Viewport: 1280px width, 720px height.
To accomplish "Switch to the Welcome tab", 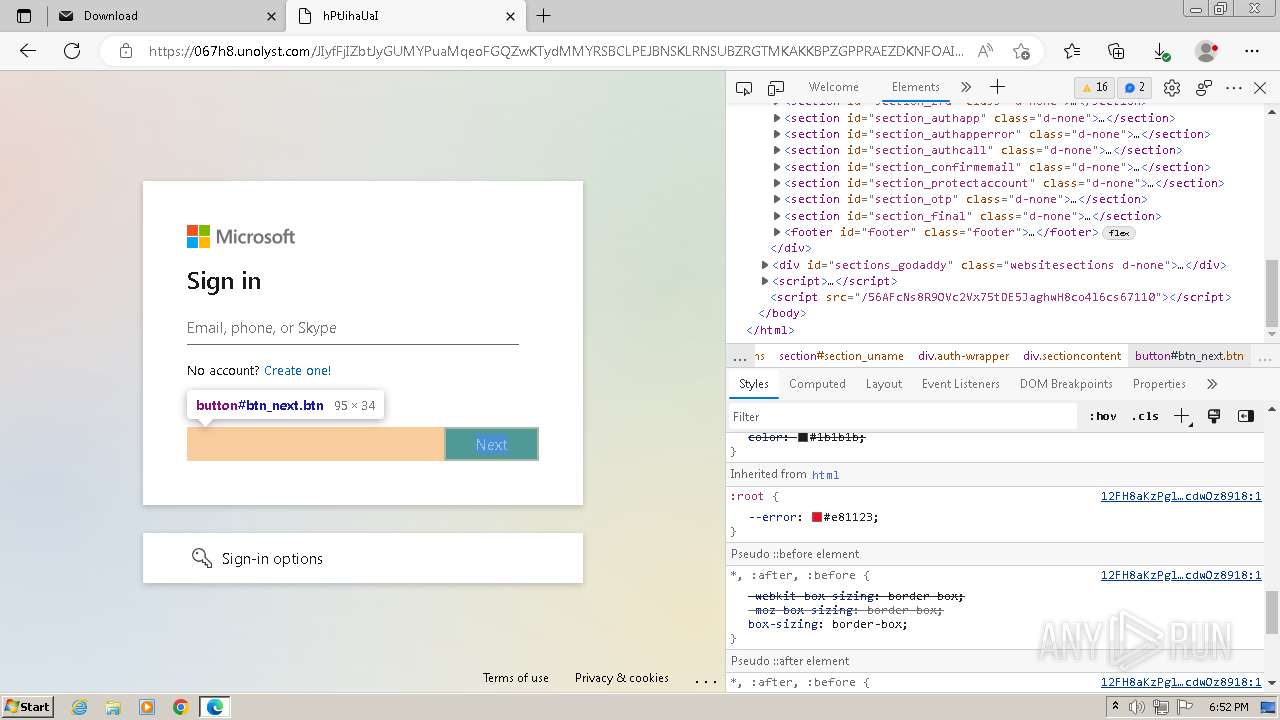I will [833, 87].
